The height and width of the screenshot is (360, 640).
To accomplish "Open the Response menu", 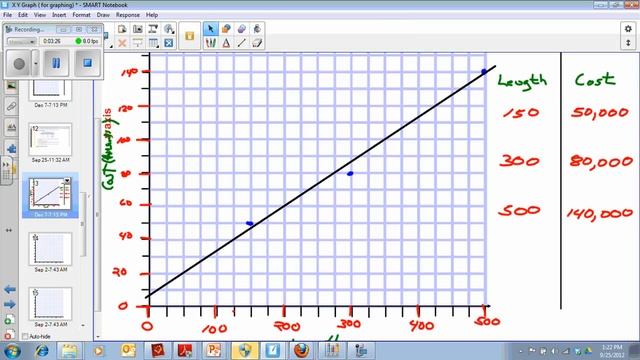I will (128, 15).
